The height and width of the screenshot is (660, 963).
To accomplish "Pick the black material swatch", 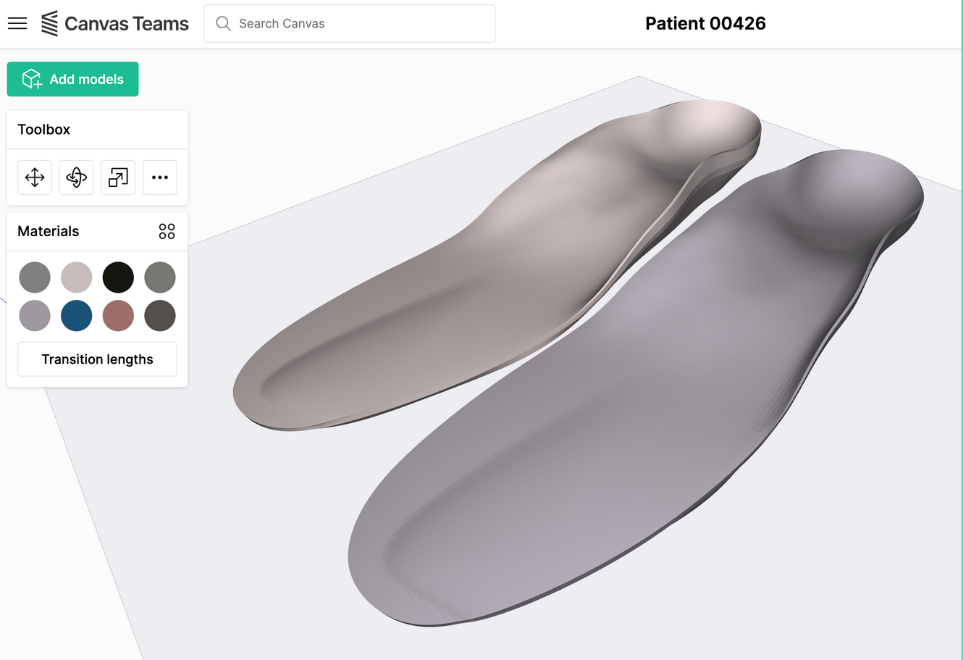I will [x=118, y=277].
